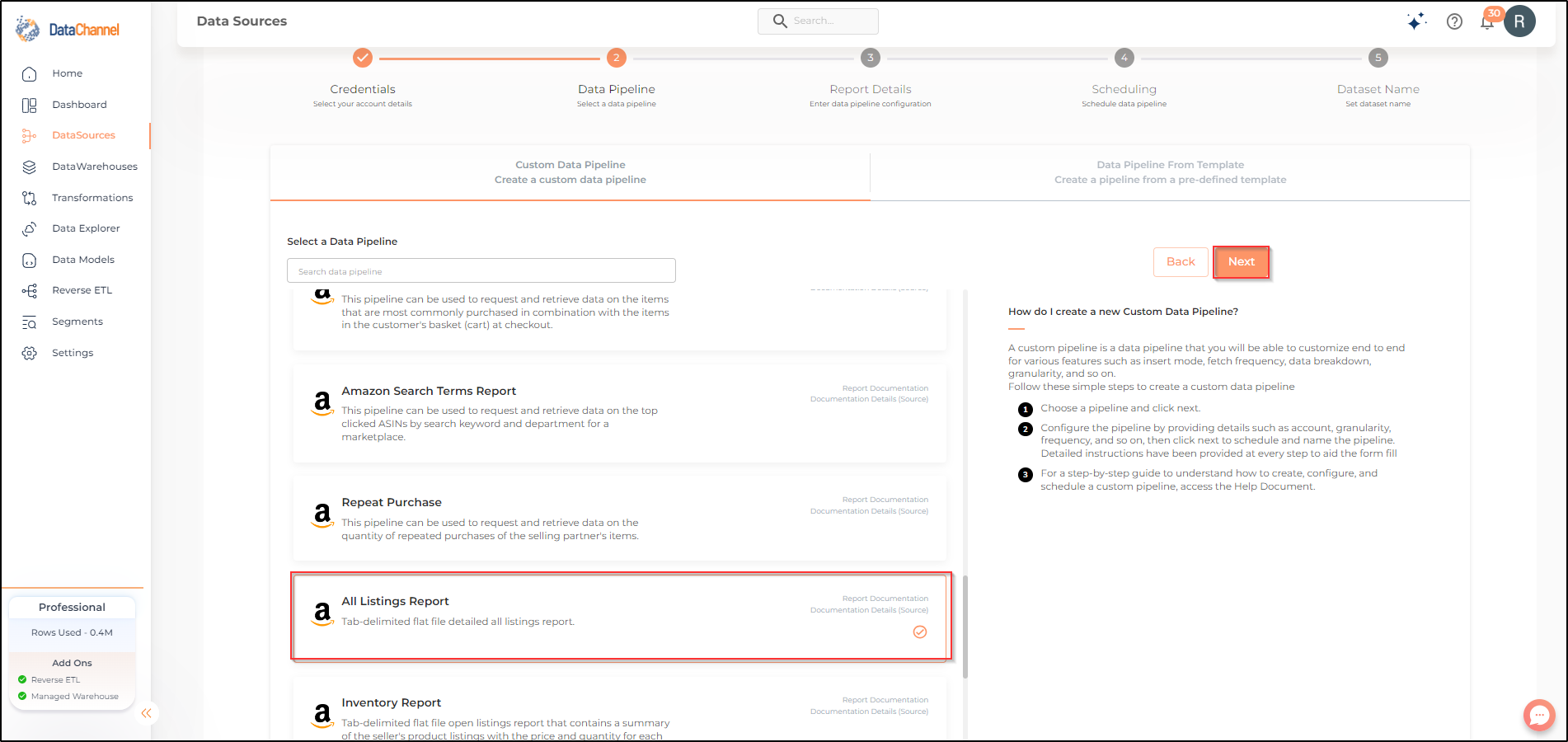Click the Back button
Viewport: 1568px width, 742px height.
(x=1181, y=262)
